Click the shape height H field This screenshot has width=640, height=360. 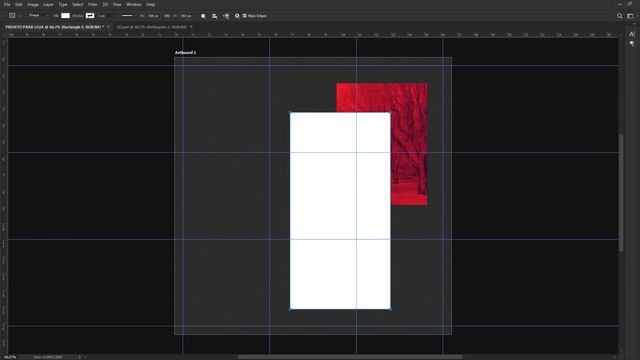tap(186, 16)
